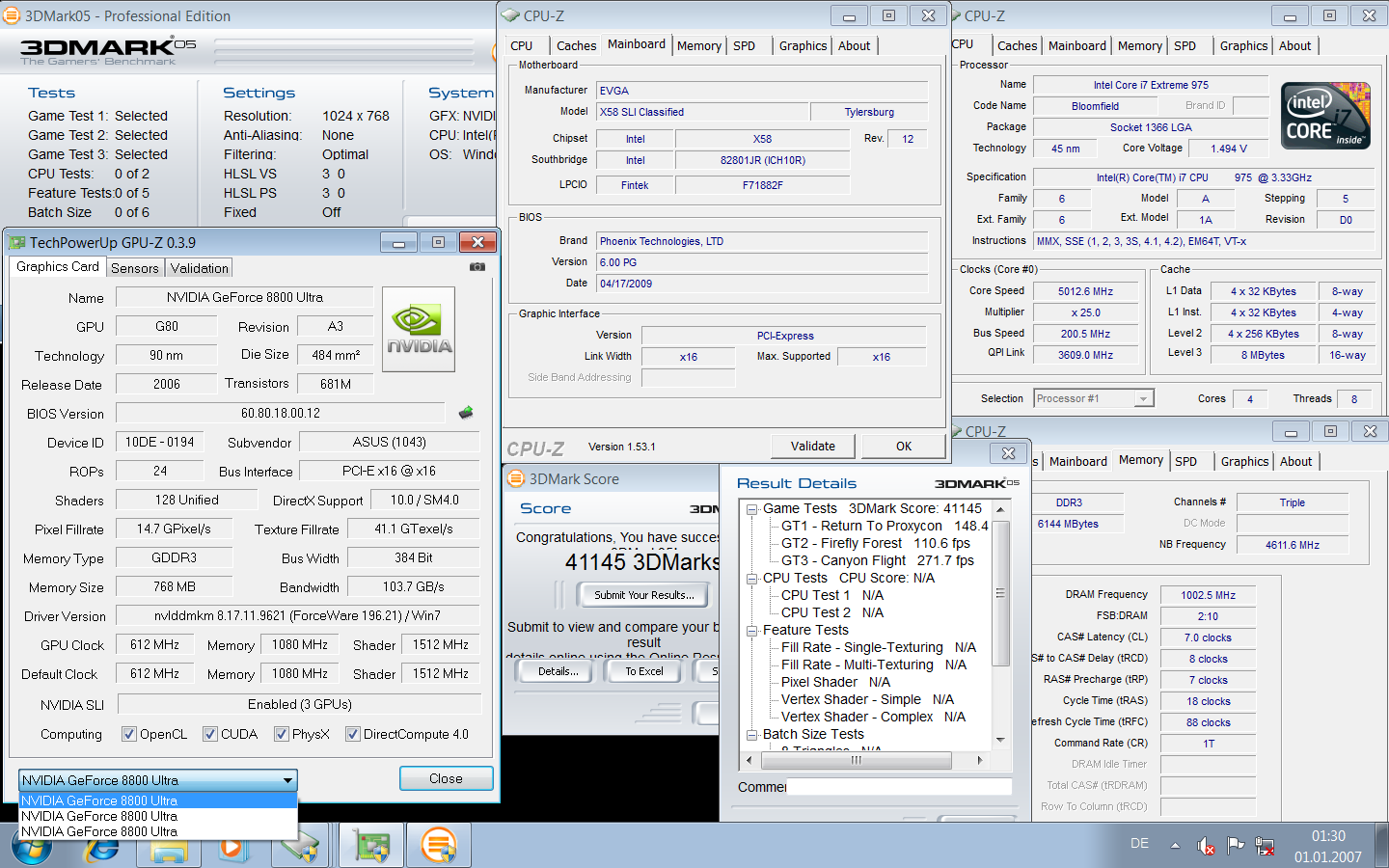Click the 3DMark05 window title bar icon

12,15
